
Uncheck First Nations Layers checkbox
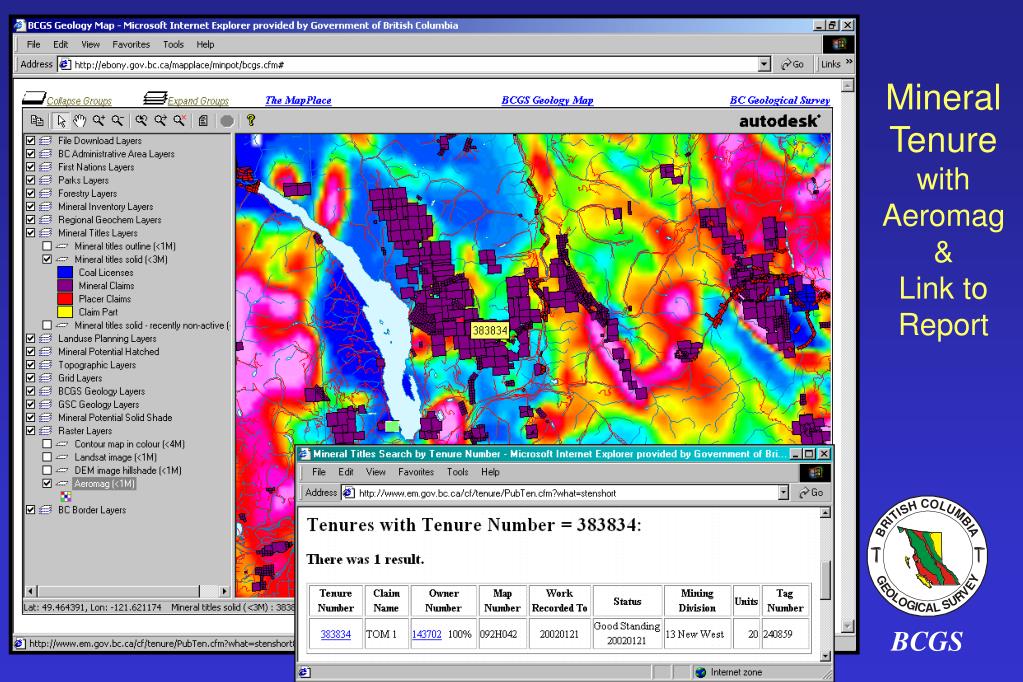coord(30,167)
